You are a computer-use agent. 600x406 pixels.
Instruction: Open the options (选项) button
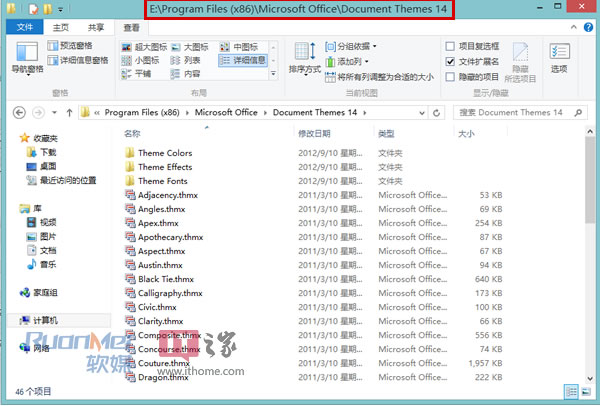(559, 58)
